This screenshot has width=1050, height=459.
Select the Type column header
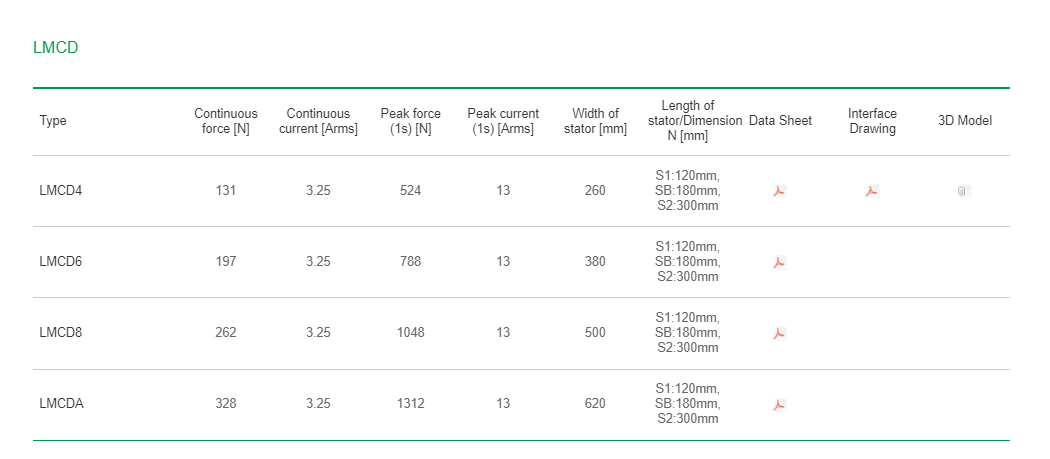[53, 121]
